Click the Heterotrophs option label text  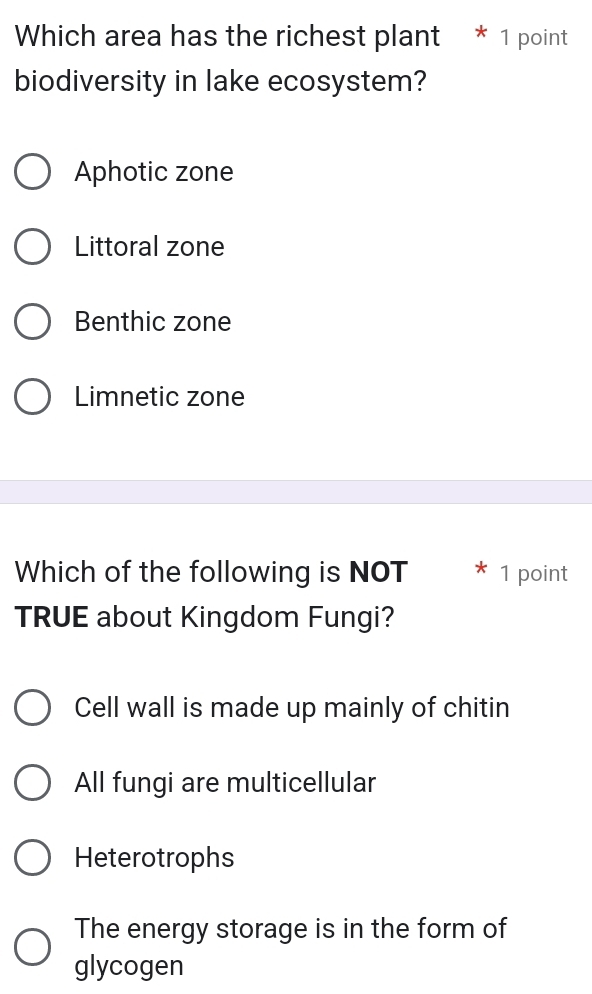coord(154,857)
